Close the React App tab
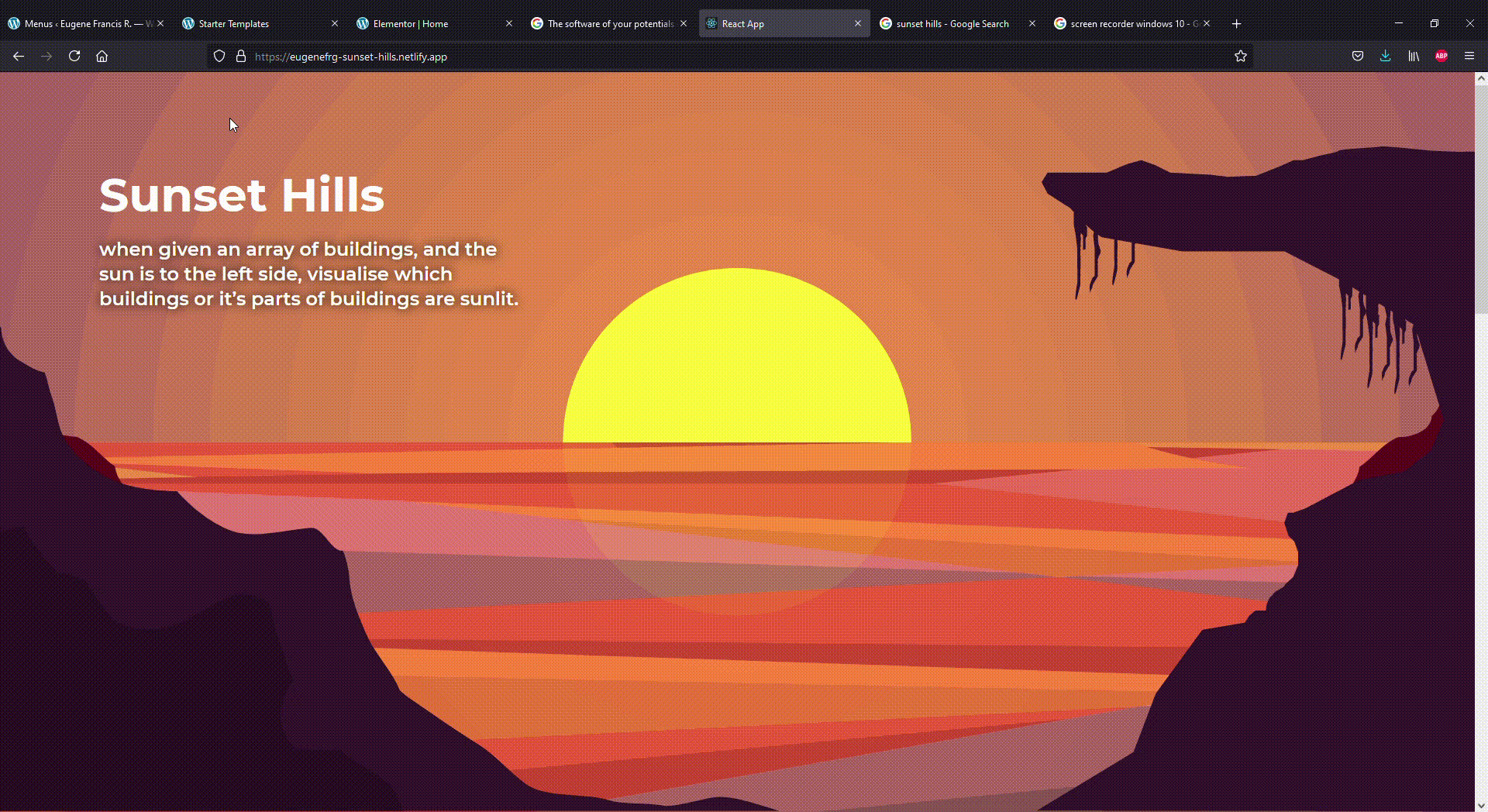The image size is (1488, 812). [x=858, y=24]
